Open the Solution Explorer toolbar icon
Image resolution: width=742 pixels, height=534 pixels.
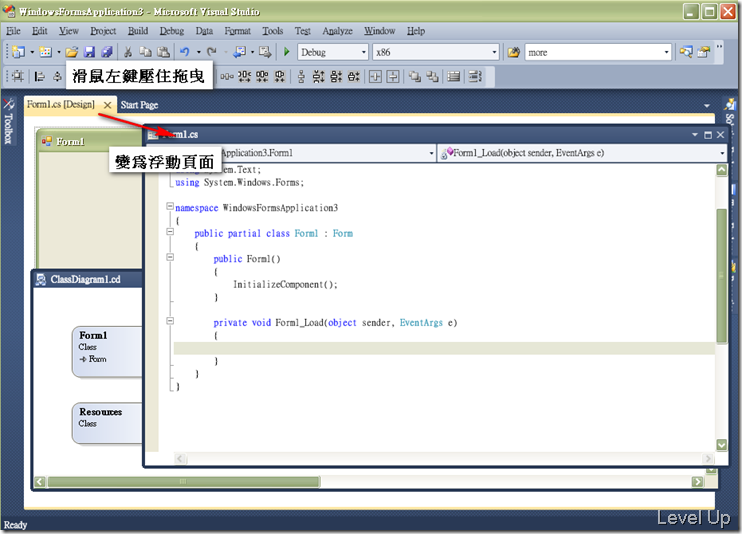click(686, 52)
